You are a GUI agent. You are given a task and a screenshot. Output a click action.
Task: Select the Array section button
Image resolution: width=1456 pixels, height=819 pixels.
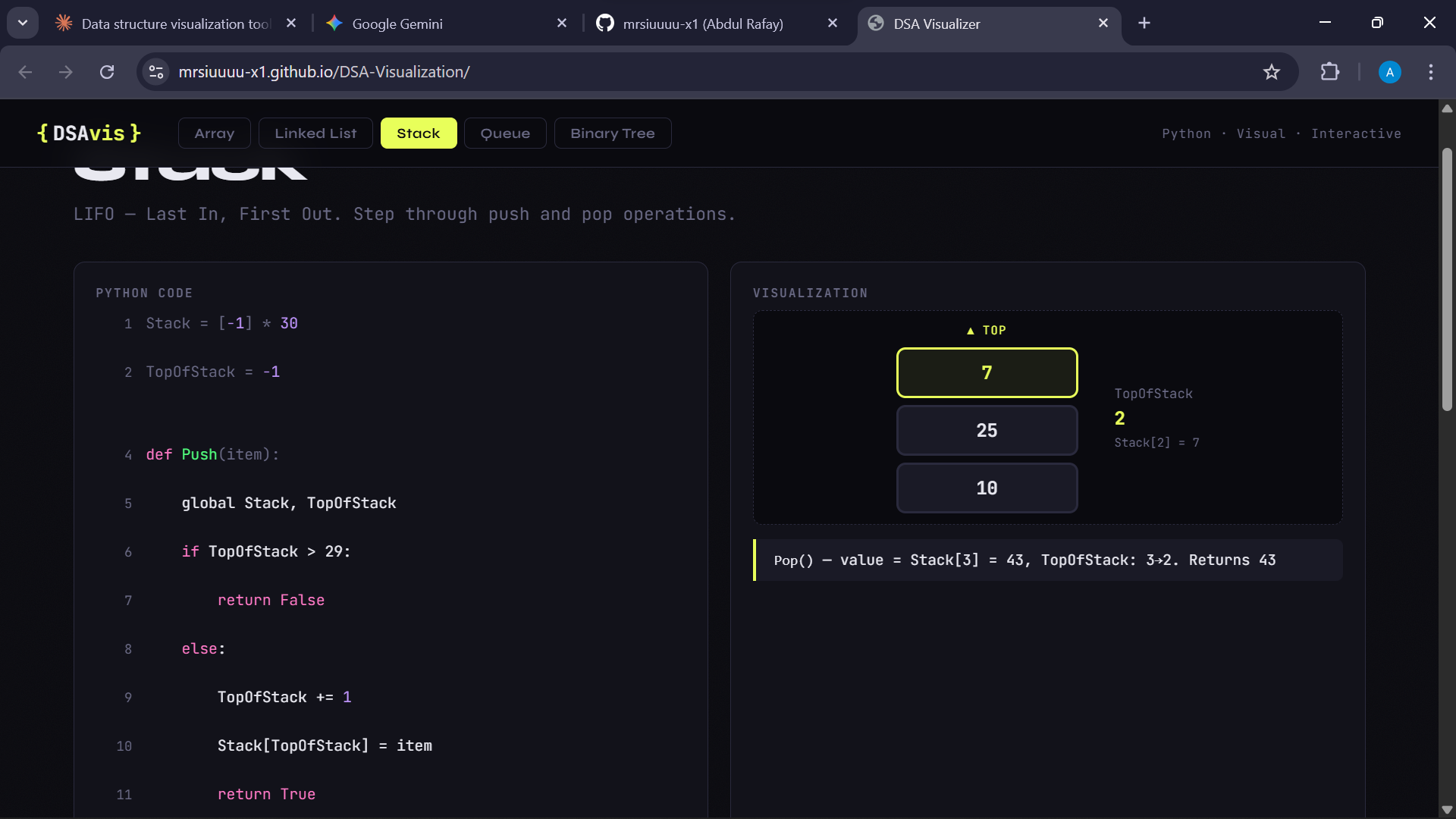(214, 133)
